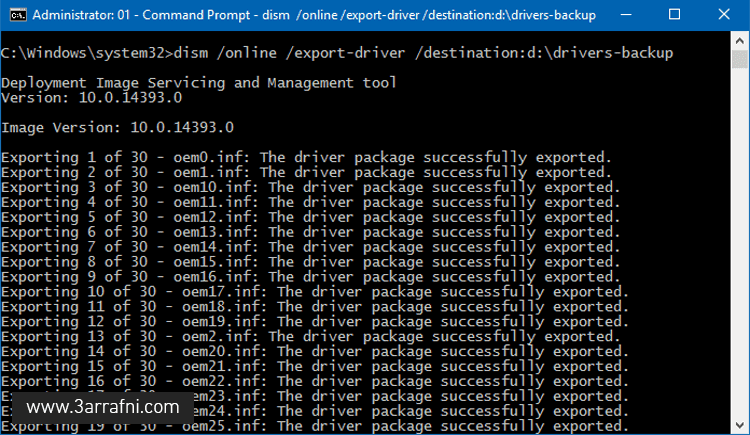Viewport: 750px width, 435px height.
Task: Close the Command Prompt window
Action: coord(726,15)
